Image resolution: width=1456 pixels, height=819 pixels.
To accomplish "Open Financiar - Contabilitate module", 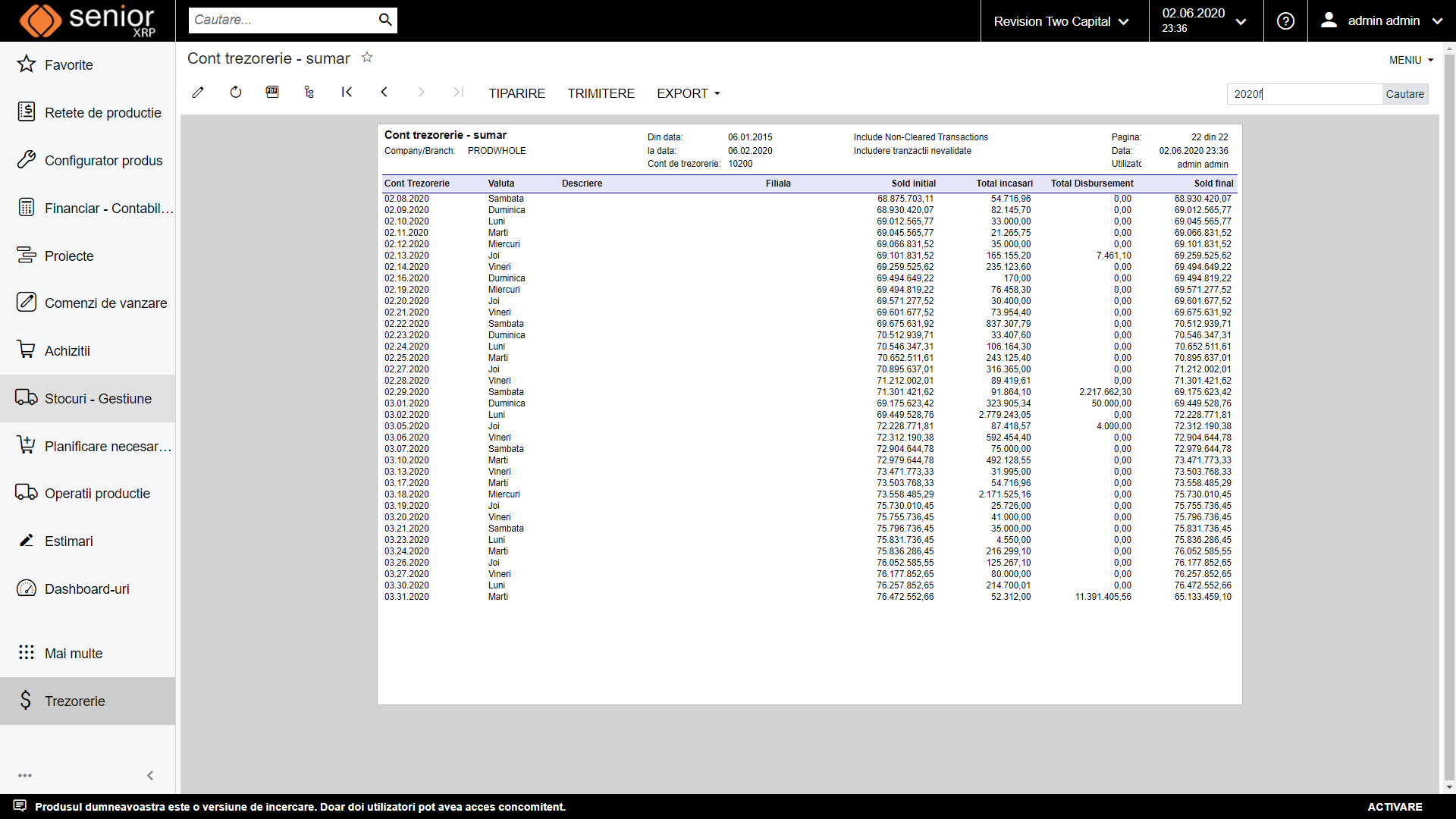I will click(x=88, y=209).
